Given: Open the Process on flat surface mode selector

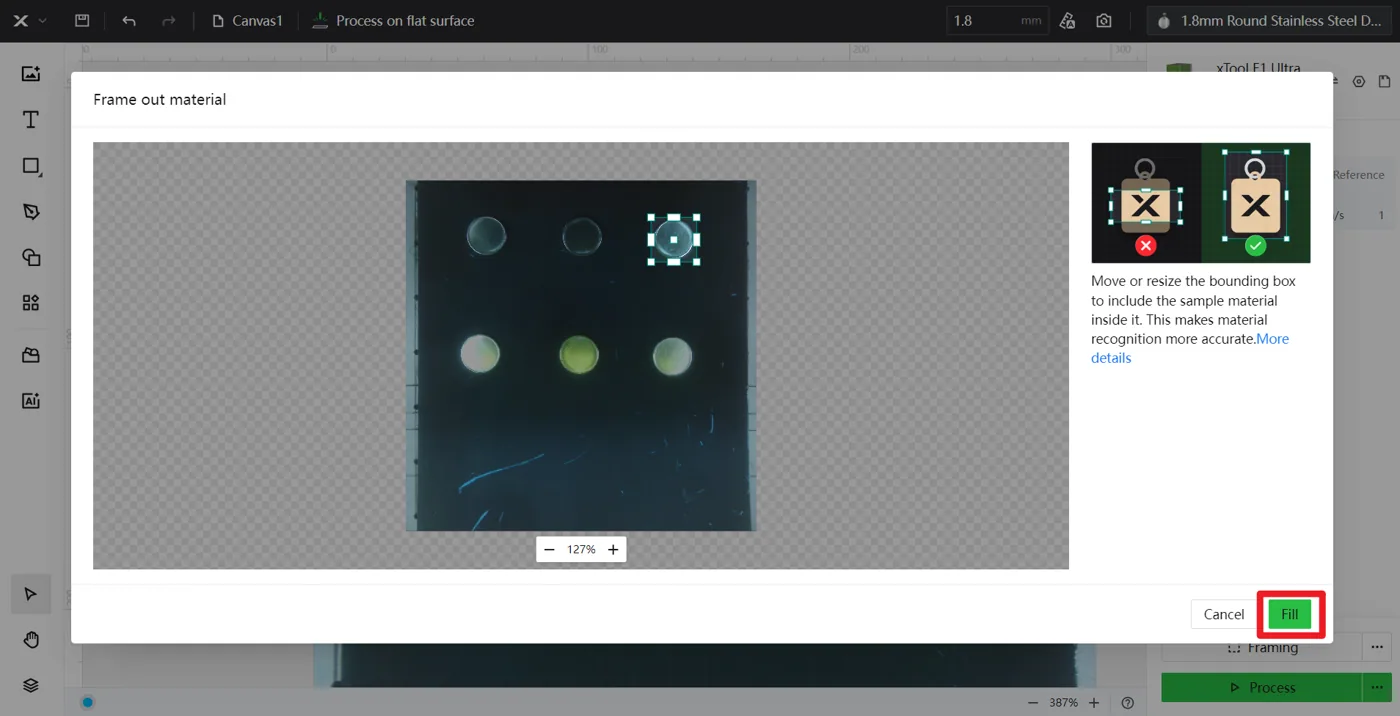Looking at the screenshot, I should (x=393, y=21).
